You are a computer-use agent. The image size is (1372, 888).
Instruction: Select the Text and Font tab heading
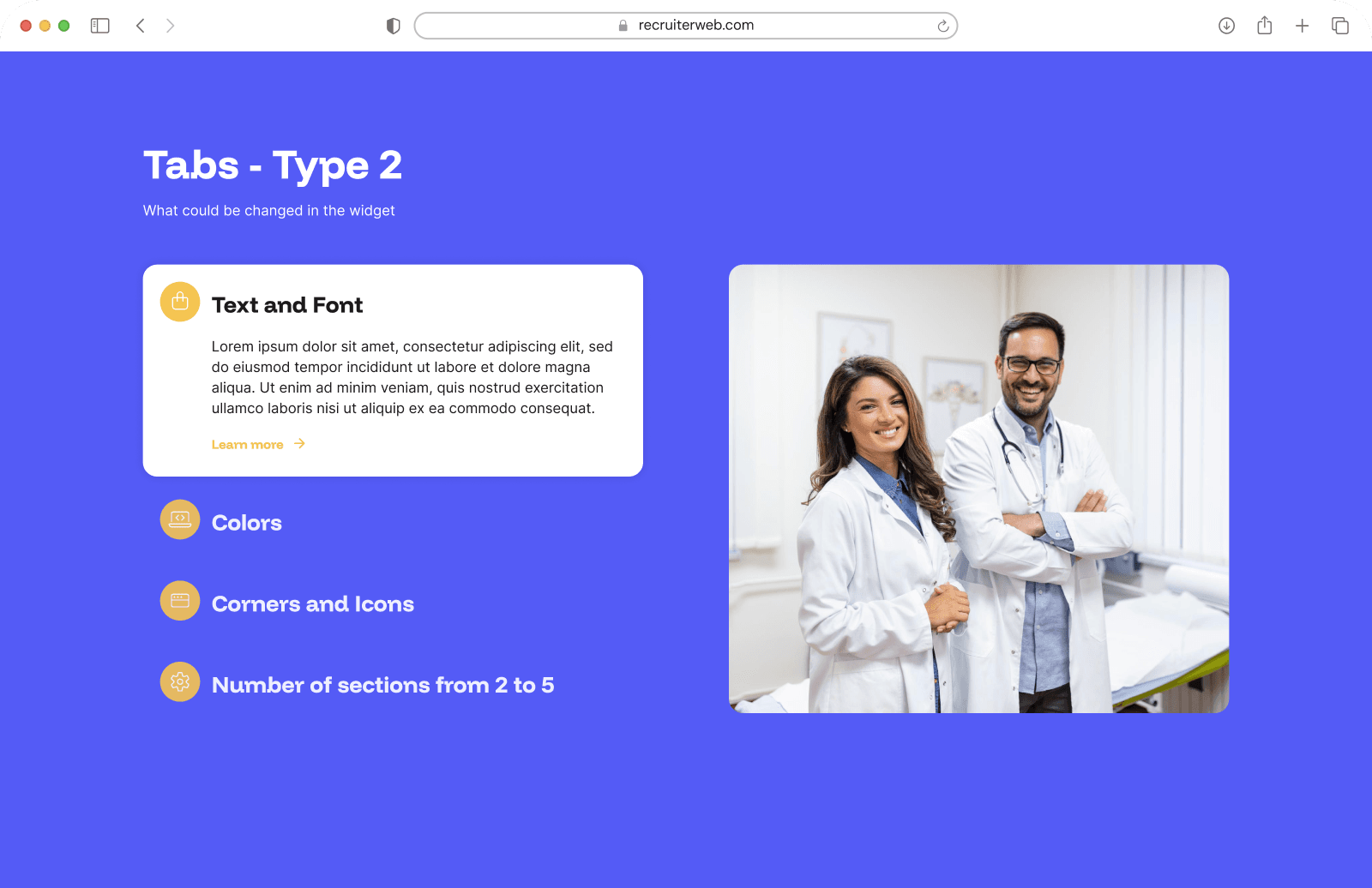pos(287,305)
